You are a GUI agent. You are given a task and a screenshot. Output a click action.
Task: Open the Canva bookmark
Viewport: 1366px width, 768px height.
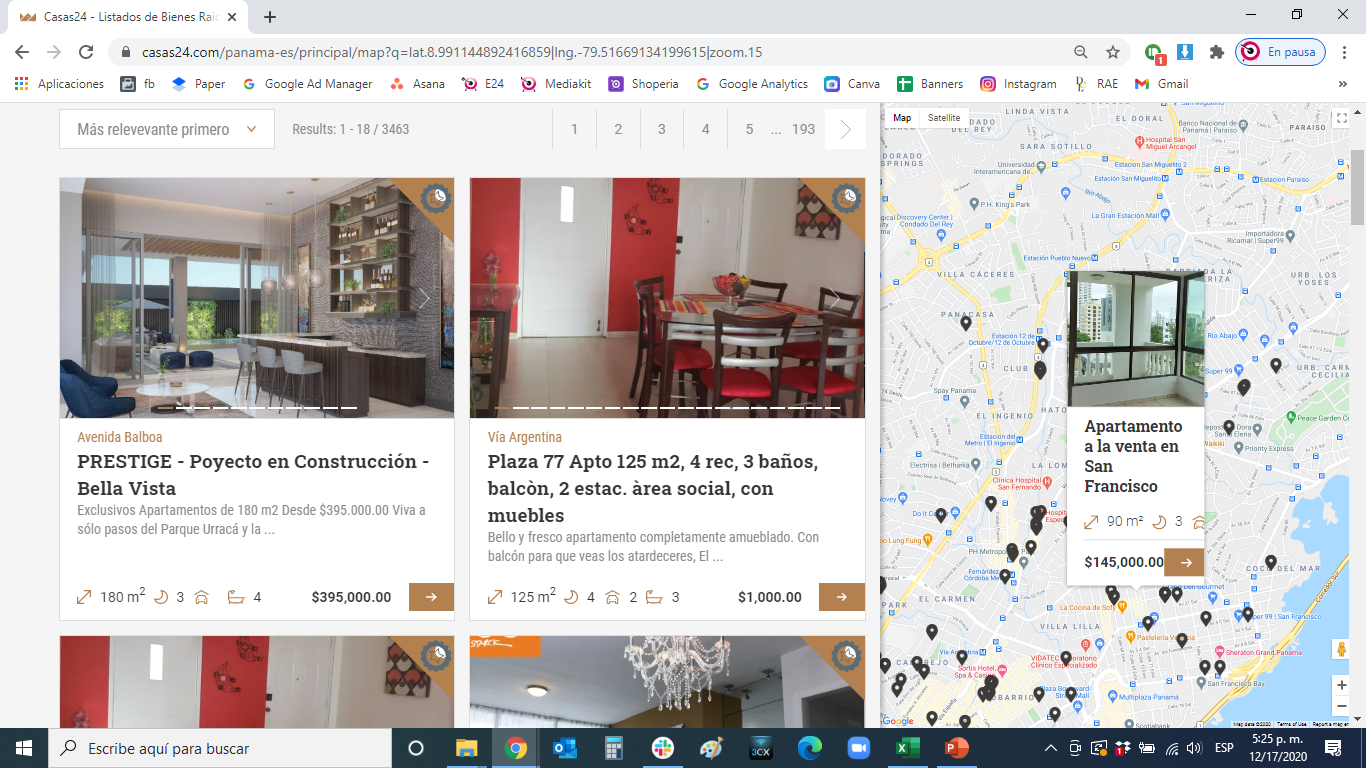[x=852, y=84]
